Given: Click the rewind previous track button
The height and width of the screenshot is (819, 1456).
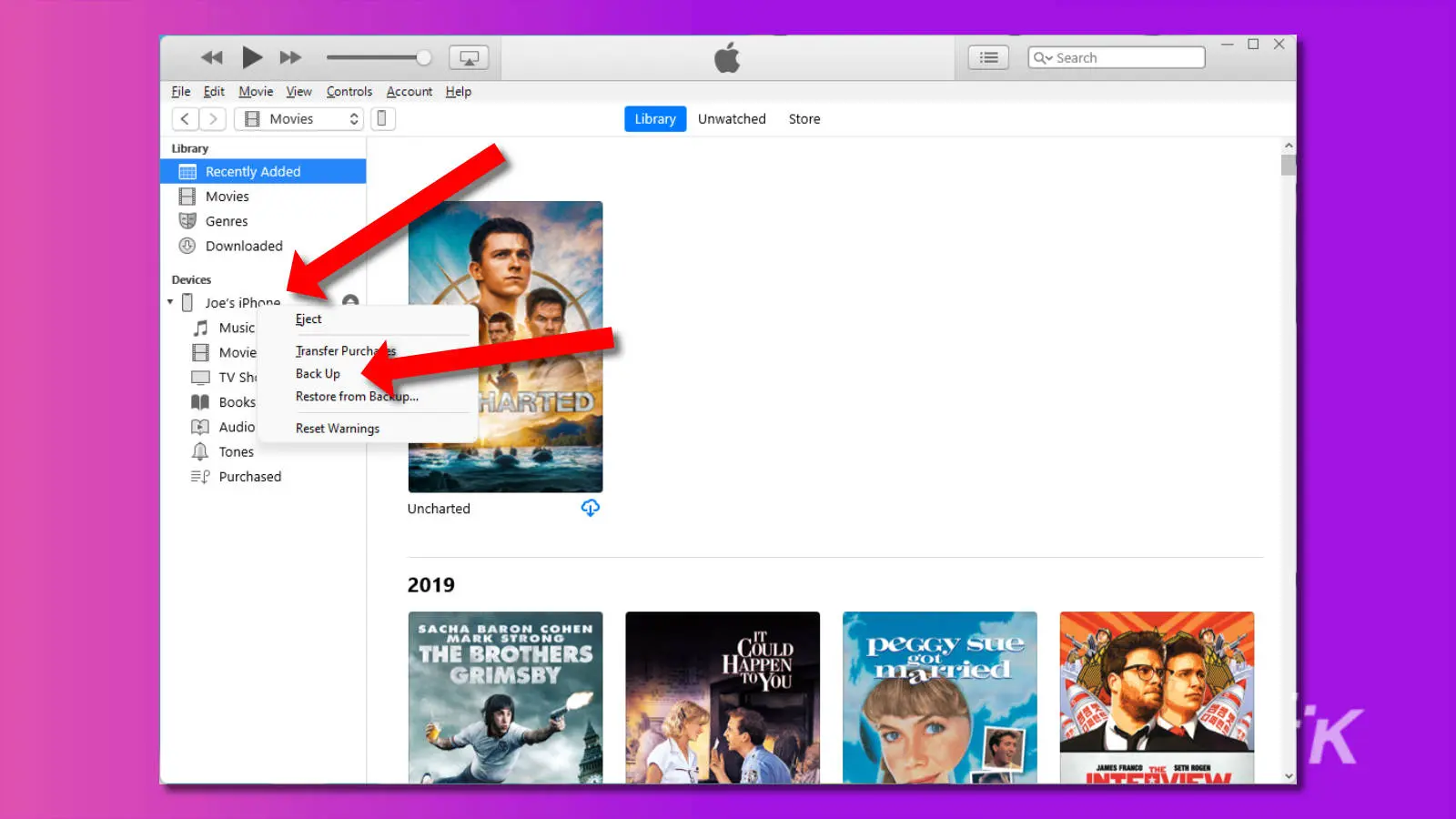Looking at the screenshot, I should (212, 57).
